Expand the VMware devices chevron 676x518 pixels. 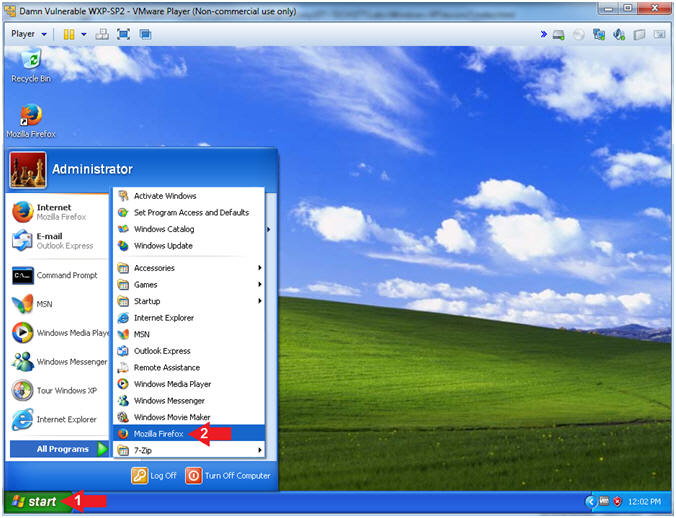[544, 34]
